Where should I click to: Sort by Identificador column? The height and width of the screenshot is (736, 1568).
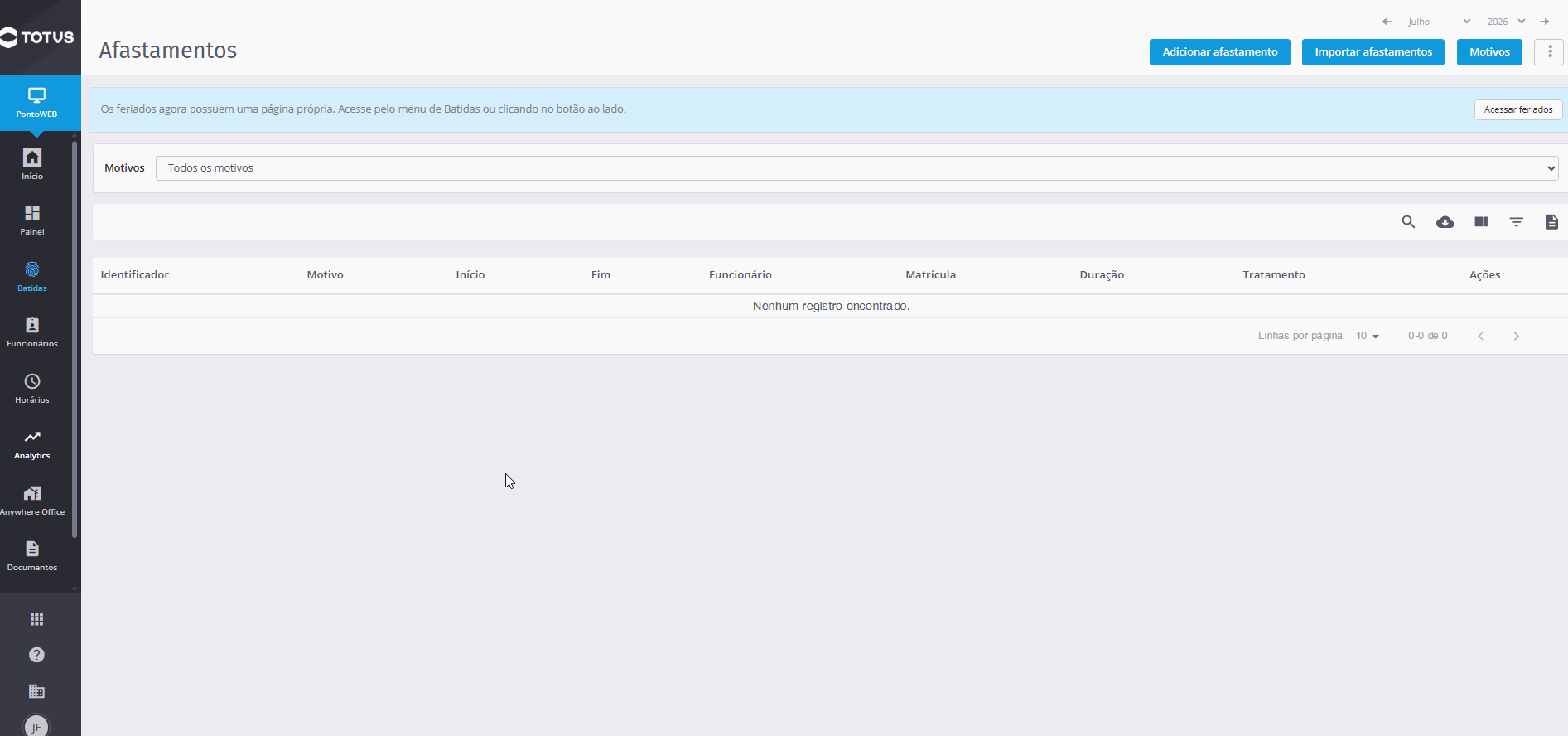click(x=135, y=275)
